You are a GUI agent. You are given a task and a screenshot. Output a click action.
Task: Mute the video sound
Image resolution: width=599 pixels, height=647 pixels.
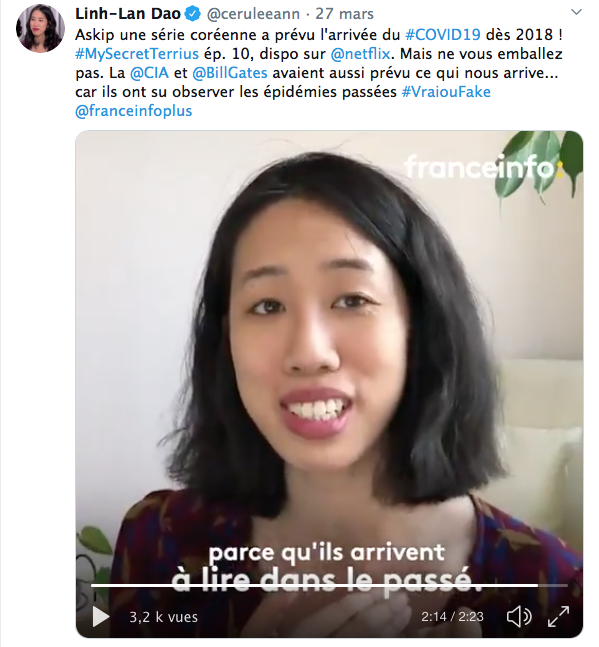coord(519,616)
